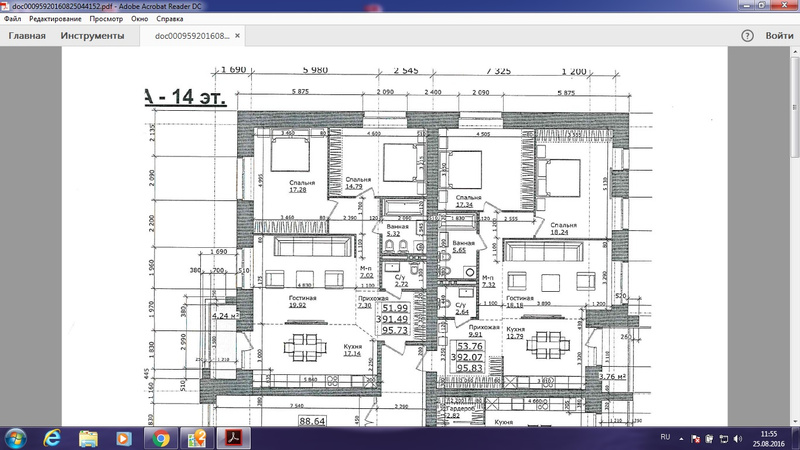This screenshot has height=450, width=800.
Task: Click the top dimension '5 980'
Action: click(x=315, y=70)
